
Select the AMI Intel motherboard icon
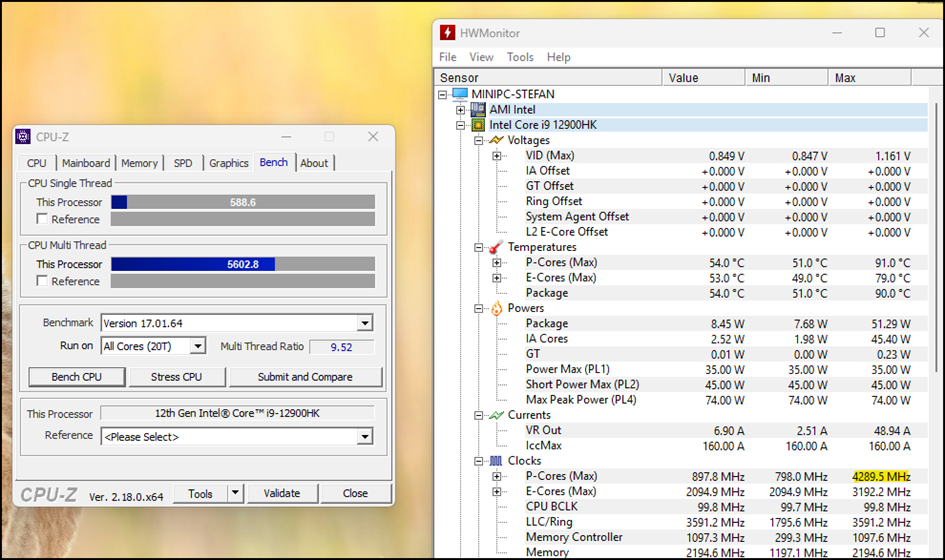478,109
